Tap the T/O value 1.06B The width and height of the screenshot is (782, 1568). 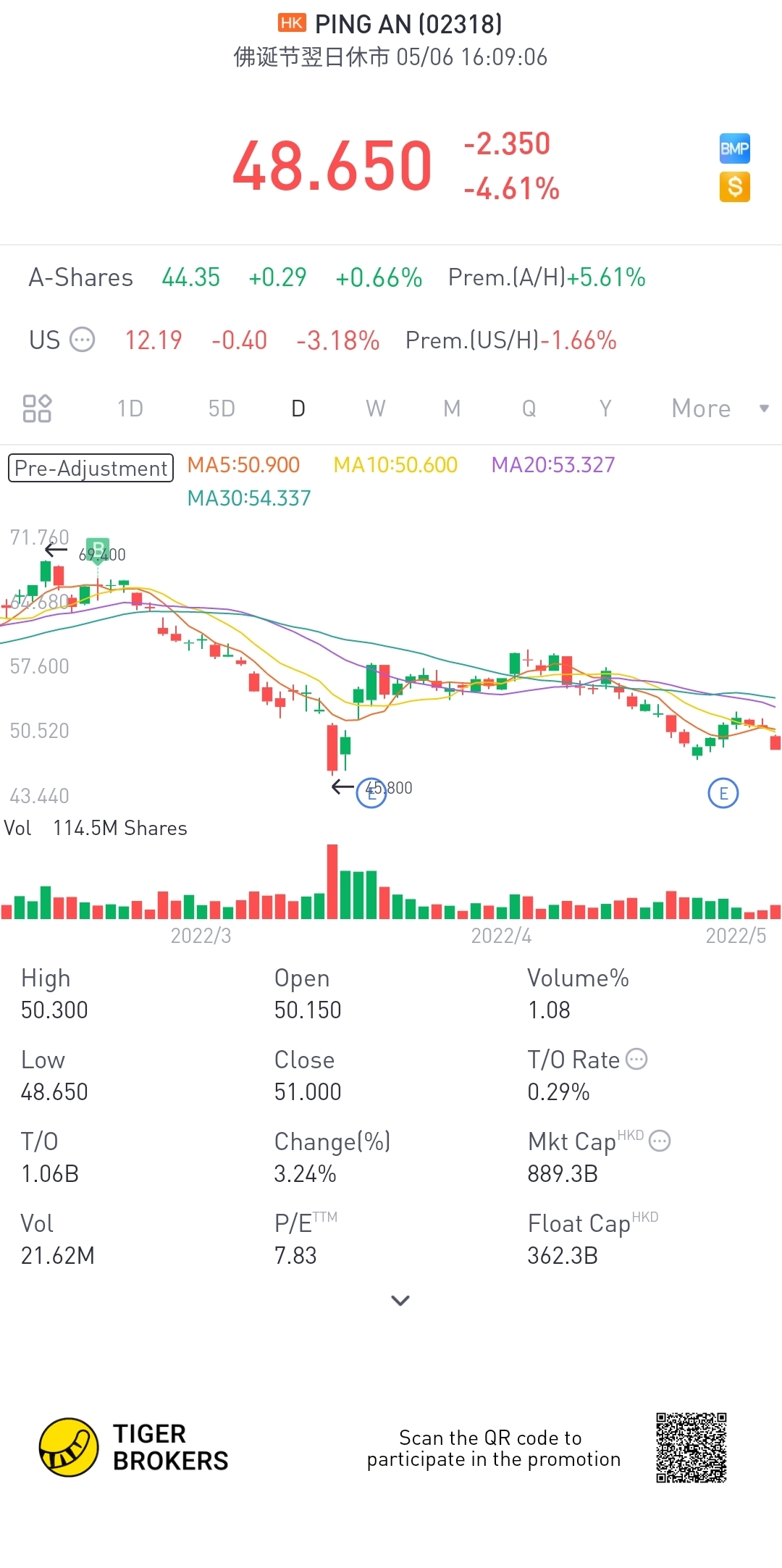tap(50, 1174)
